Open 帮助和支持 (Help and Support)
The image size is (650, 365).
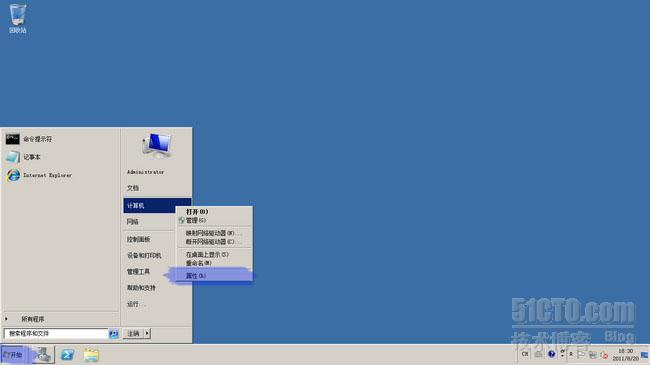pos(157,288)
